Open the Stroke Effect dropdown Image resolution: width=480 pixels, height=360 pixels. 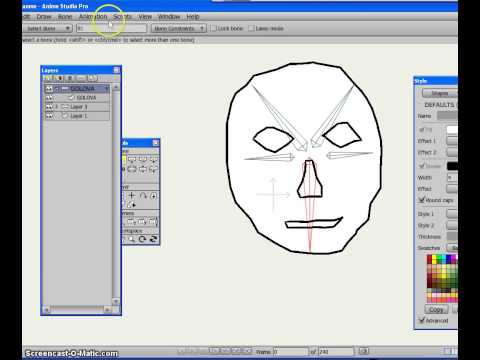(452, 189)
